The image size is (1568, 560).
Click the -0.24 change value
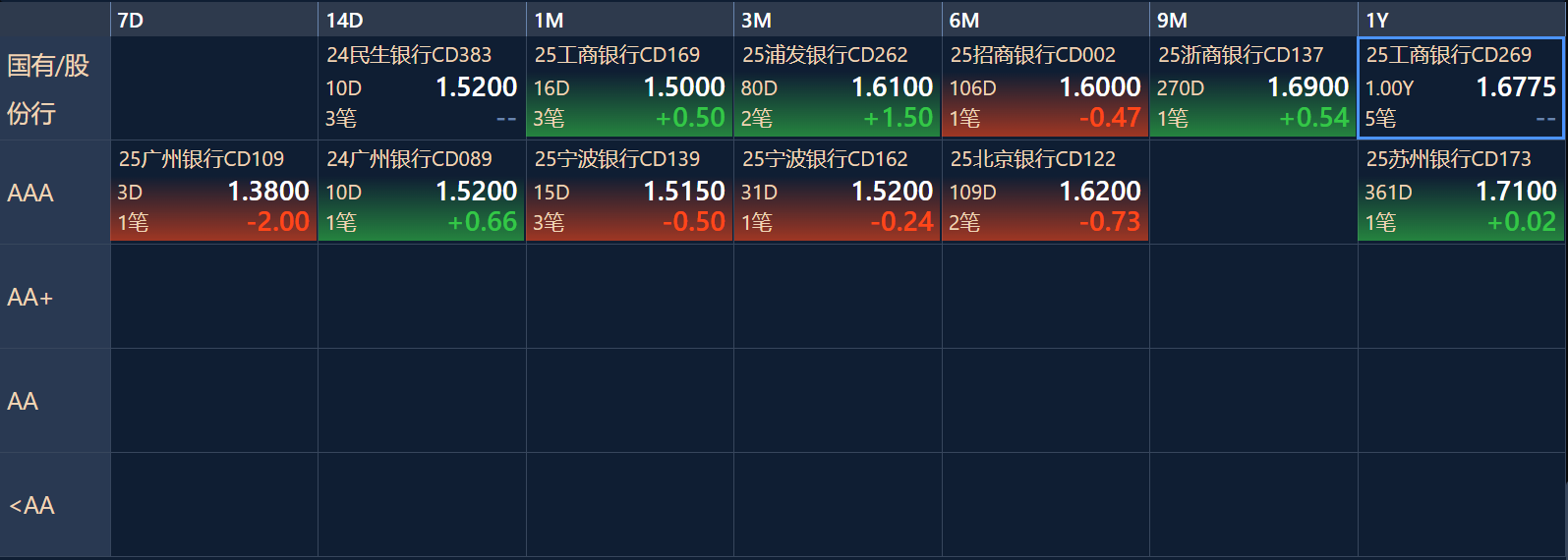tap(901, 222)
